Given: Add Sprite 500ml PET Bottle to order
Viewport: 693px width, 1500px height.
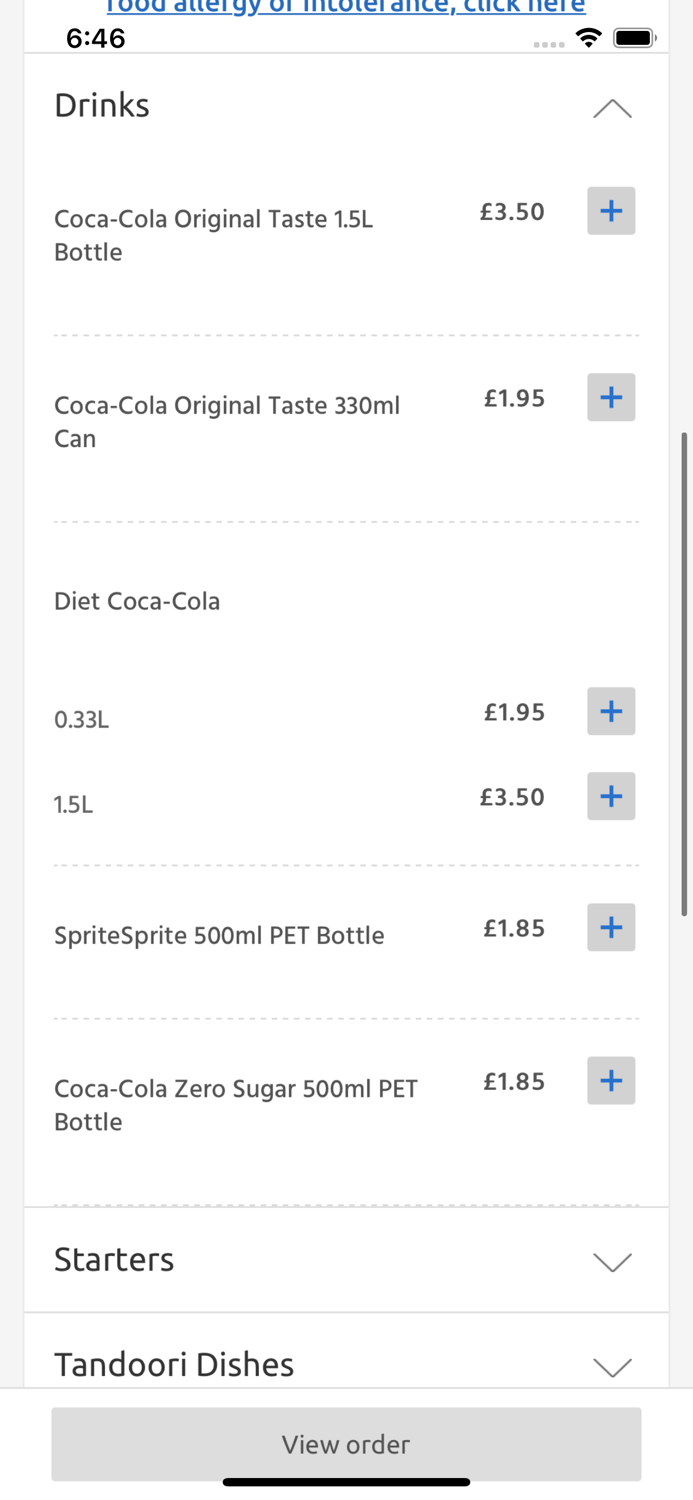Looking at the screenshot, I should 611,927.
